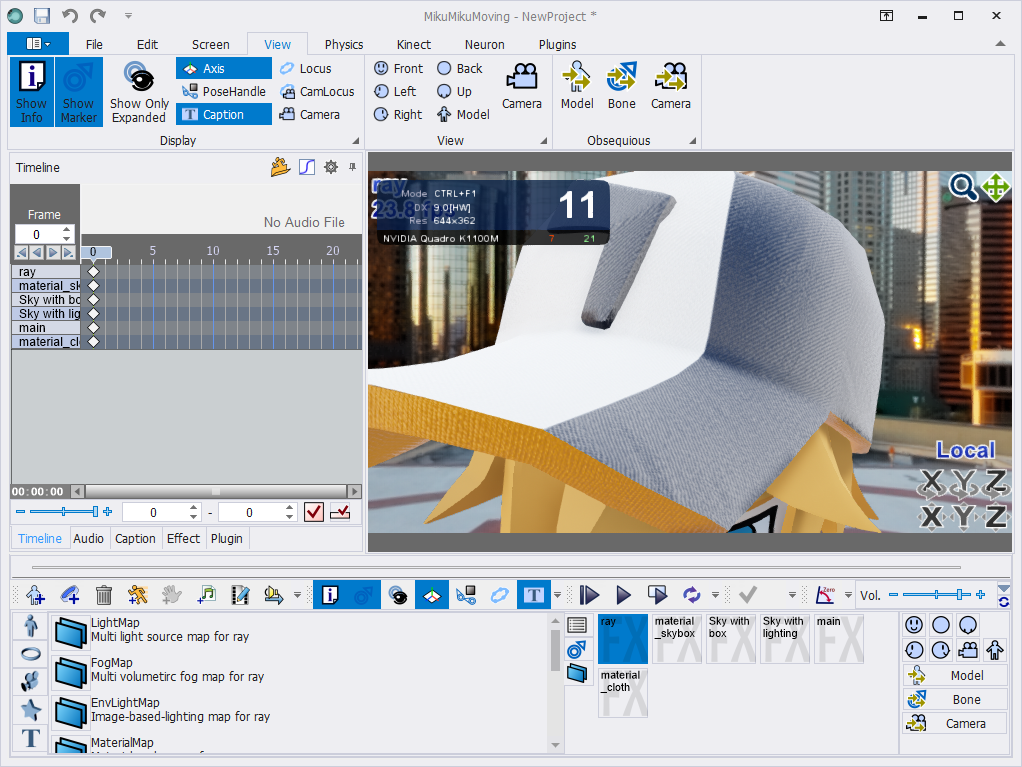Click the timeline settings gear icon

[331, 167]
